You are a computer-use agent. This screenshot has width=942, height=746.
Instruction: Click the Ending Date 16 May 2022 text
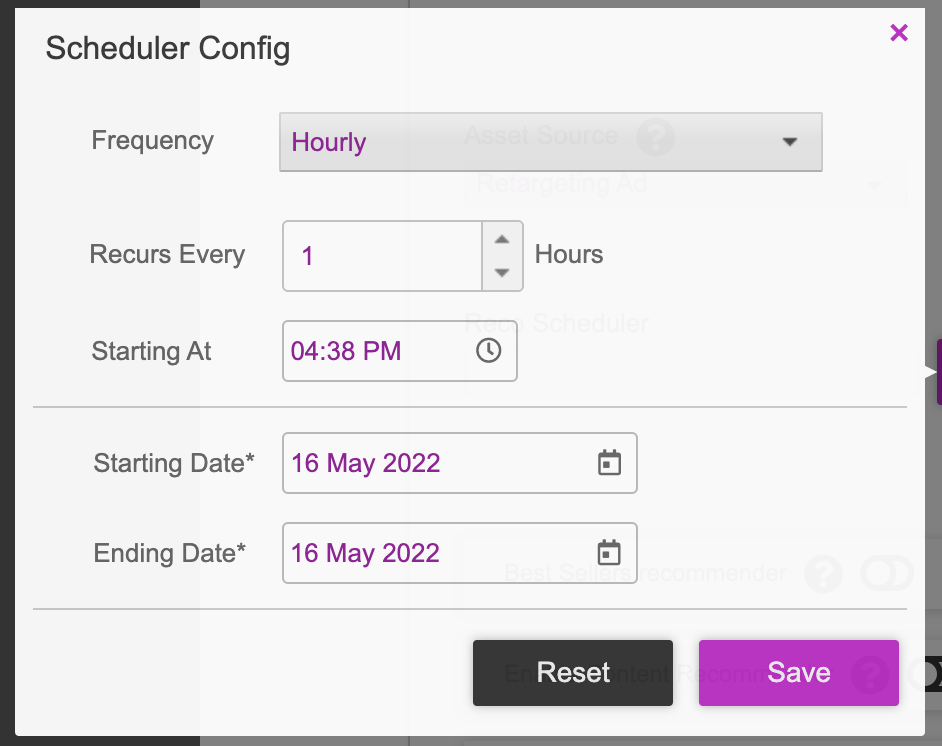pyautogui.click(x=365, y=553)
